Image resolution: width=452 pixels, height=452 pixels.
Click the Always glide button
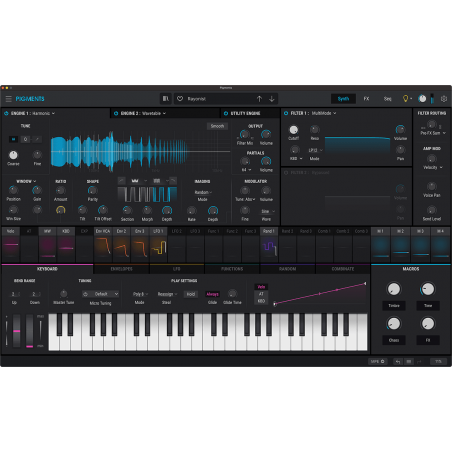coord(212,294)
